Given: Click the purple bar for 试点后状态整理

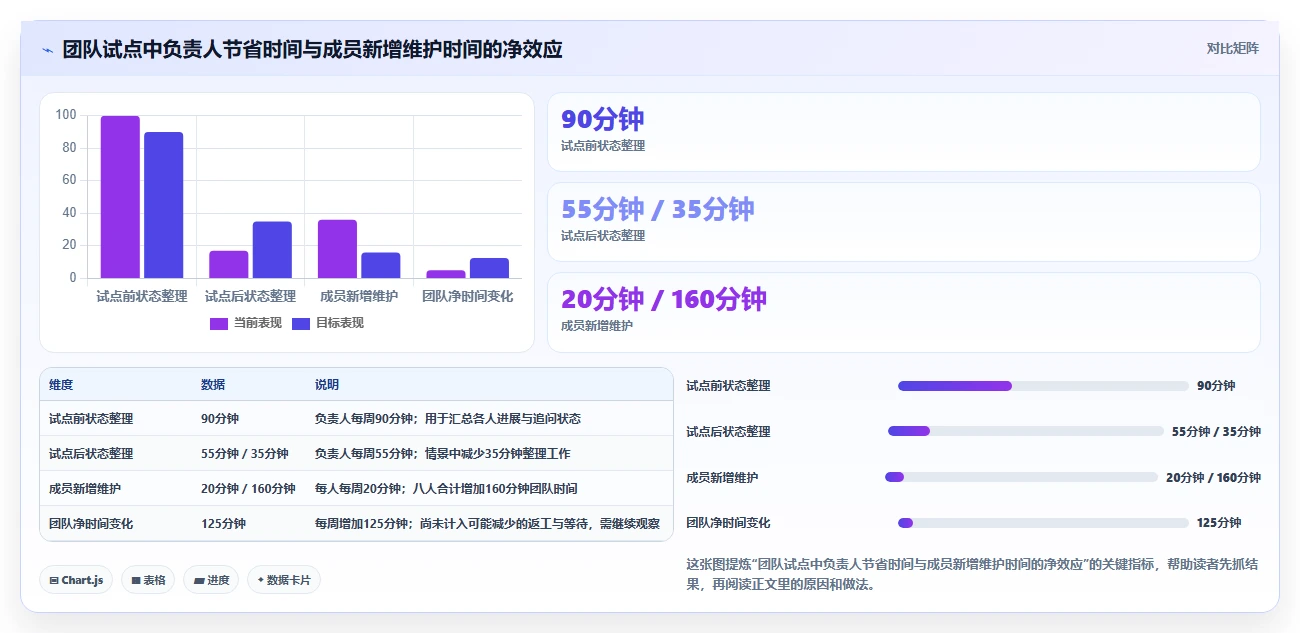Looking at the screenshot, I should [229, 264].
